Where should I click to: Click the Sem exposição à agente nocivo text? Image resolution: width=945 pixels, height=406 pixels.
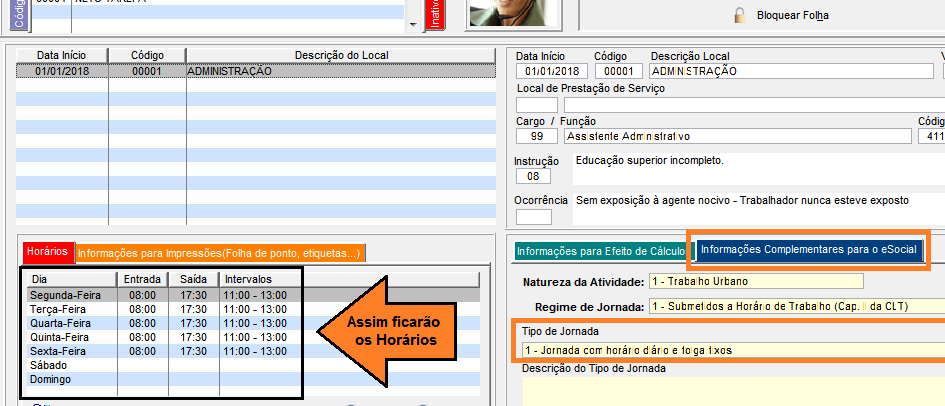click(742, 200)
